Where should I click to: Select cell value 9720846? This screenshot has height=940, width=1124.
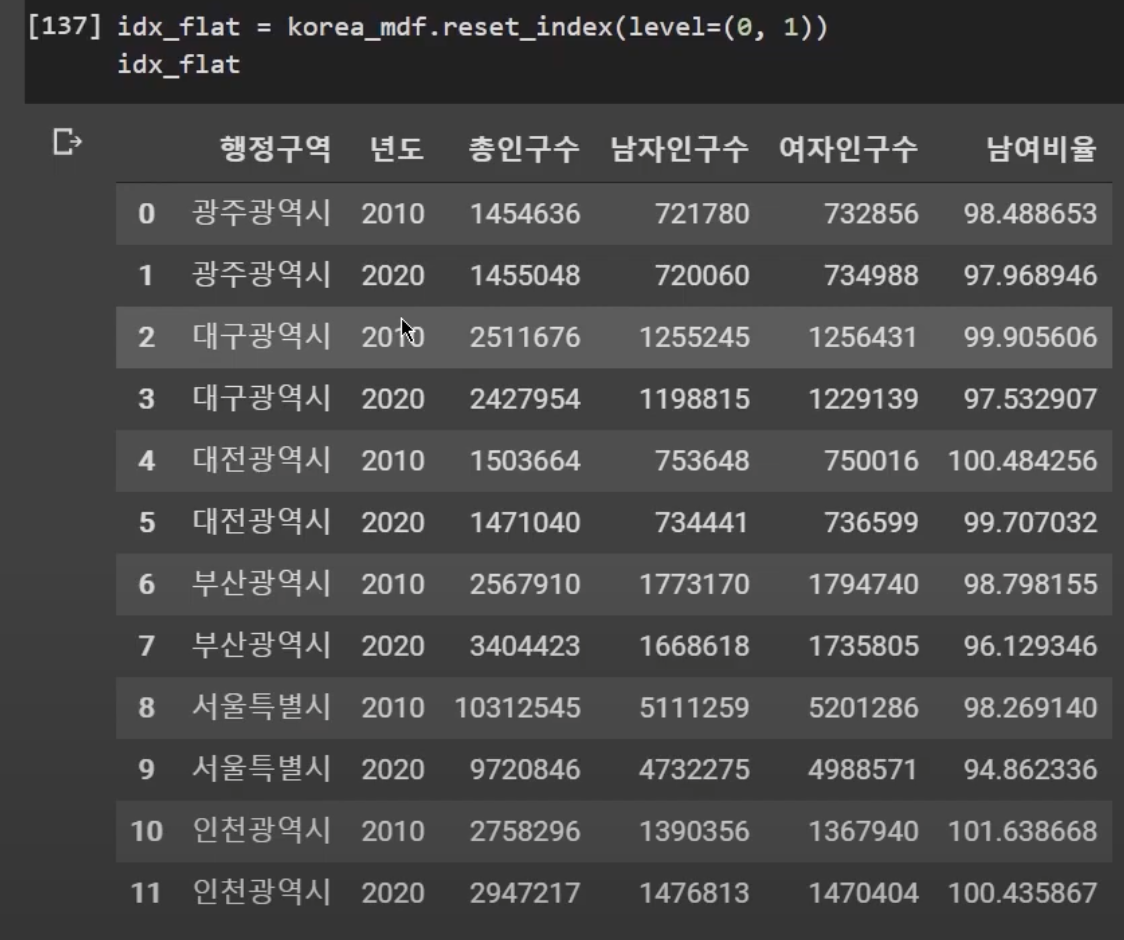525,769
